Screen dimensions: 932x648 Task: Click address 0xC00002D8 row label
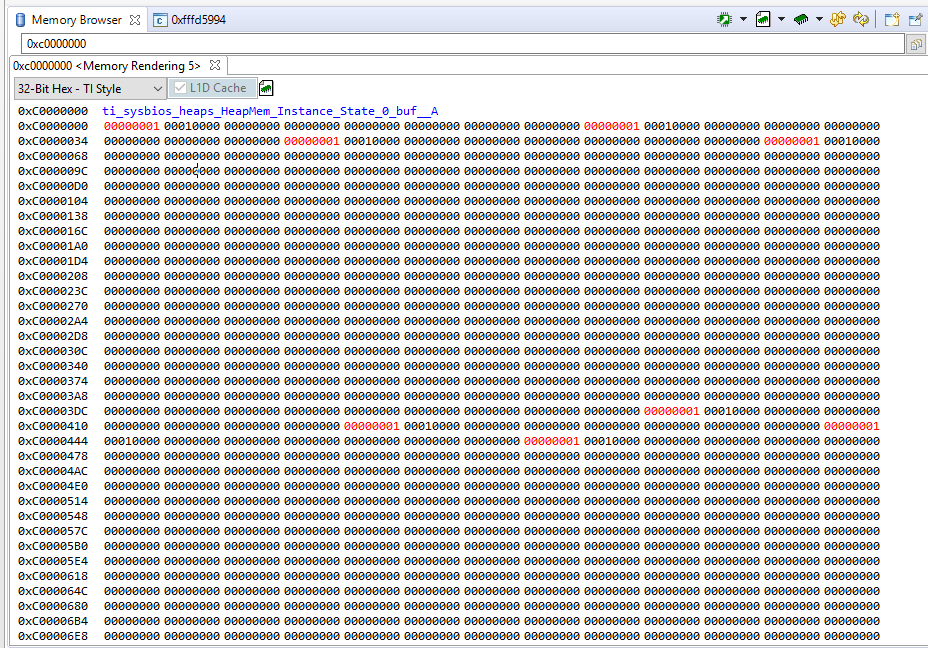(x=53, y=336)
